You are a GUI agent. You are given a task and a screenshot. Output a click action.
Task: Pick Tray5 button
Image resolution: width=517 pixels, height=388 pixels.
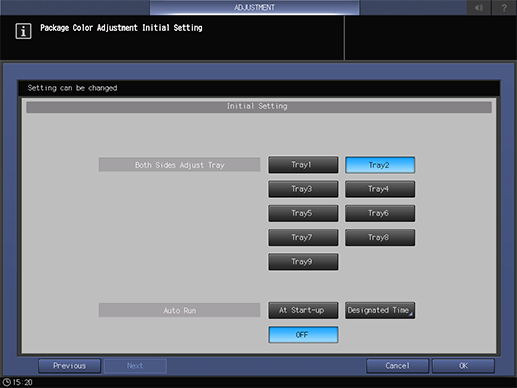pyautogui.click(x=303, y=213)
